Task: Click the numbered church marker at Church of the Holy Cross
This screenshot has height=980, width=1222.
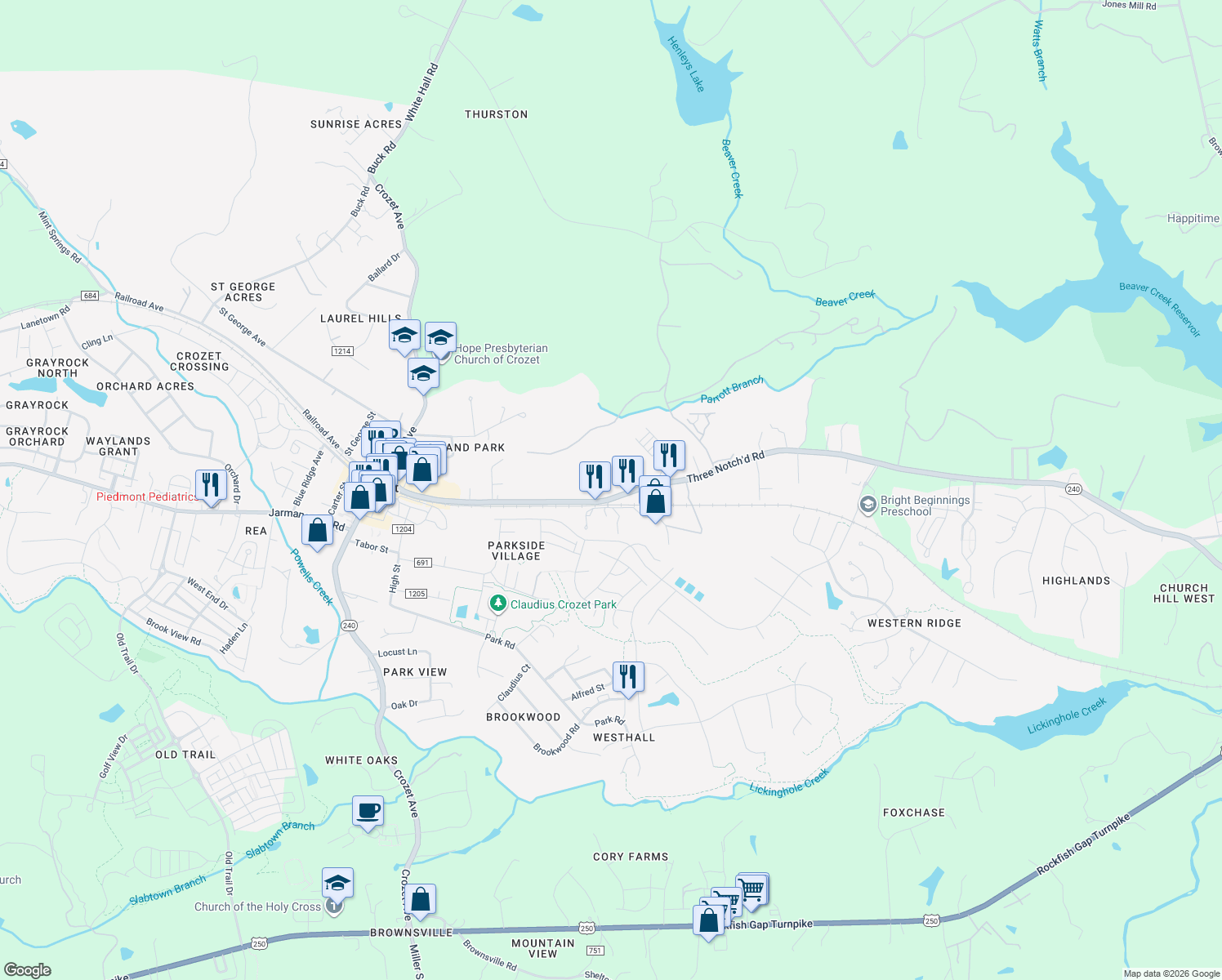Action: 335,906
